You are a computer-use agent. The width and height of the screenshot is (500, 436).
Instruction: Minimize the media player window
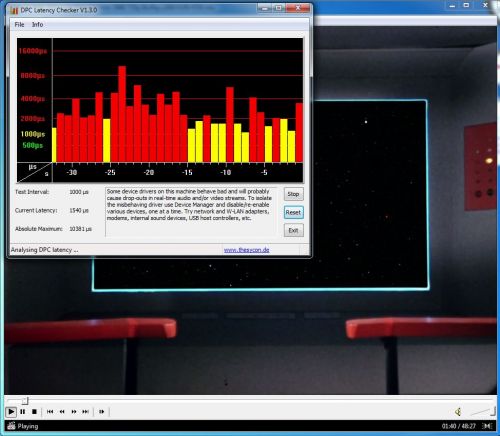coord(452,5)
